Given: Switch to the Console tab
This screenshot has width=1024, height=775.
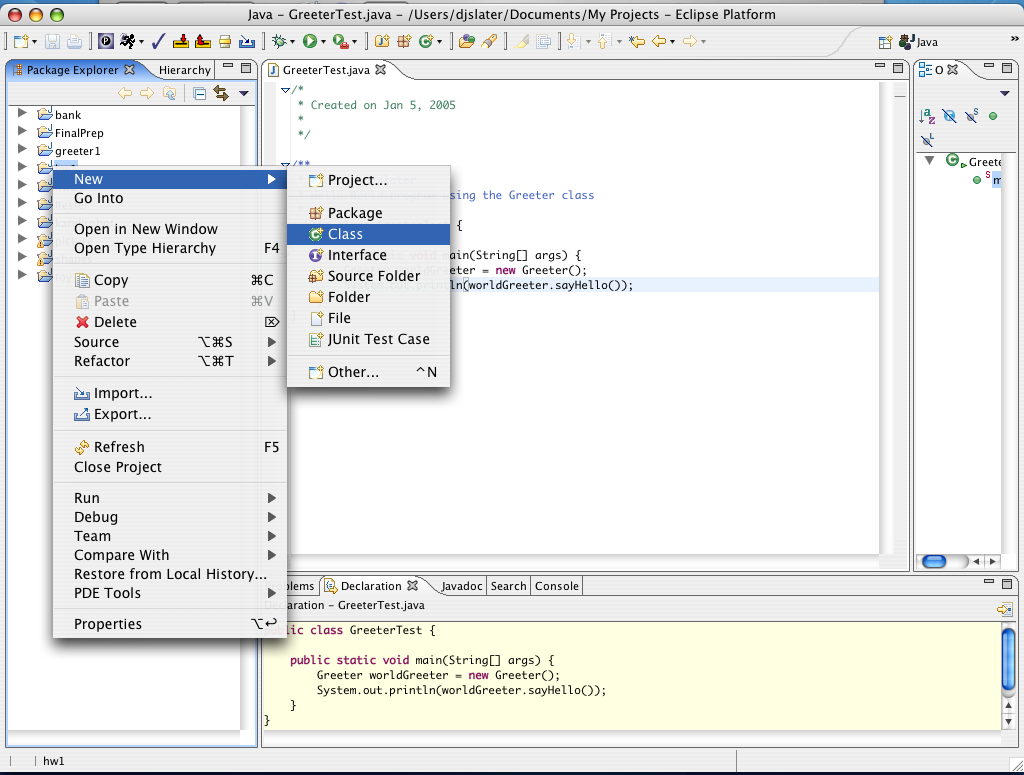Looking at the screenshot, I should [x=557, y=586].
